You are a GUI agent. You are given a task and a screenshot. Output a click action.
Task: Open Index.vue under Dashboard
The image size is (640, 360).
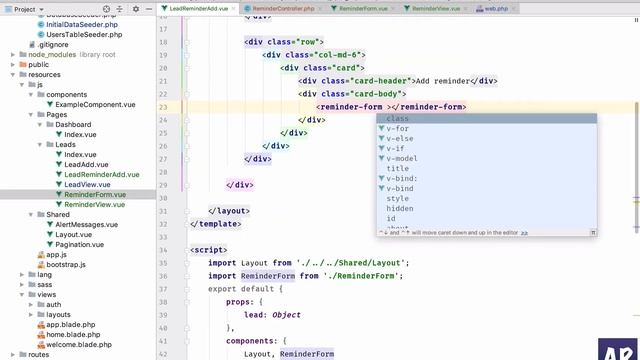80,135
